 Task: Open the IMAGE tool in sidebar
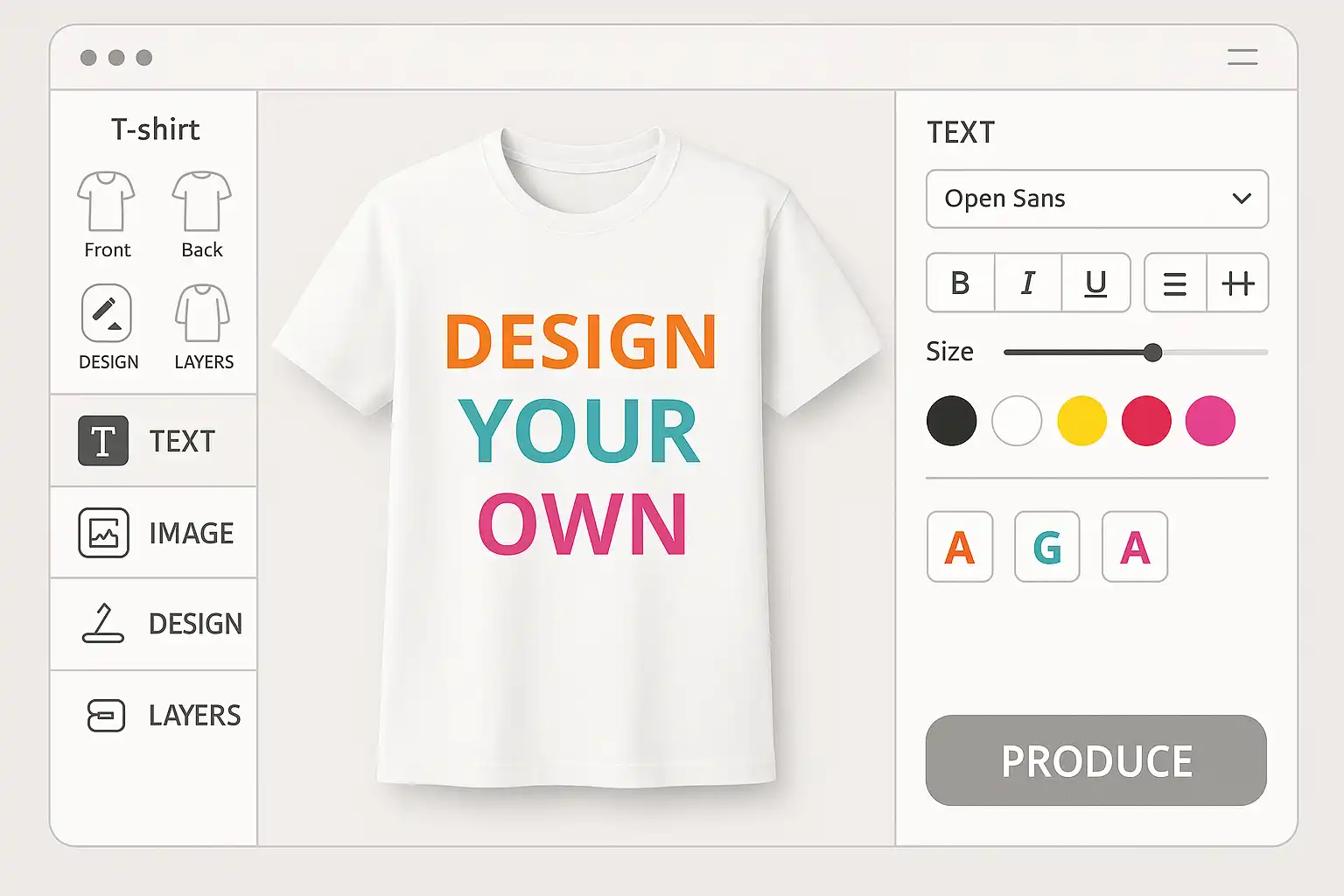[x=154, y=533]
